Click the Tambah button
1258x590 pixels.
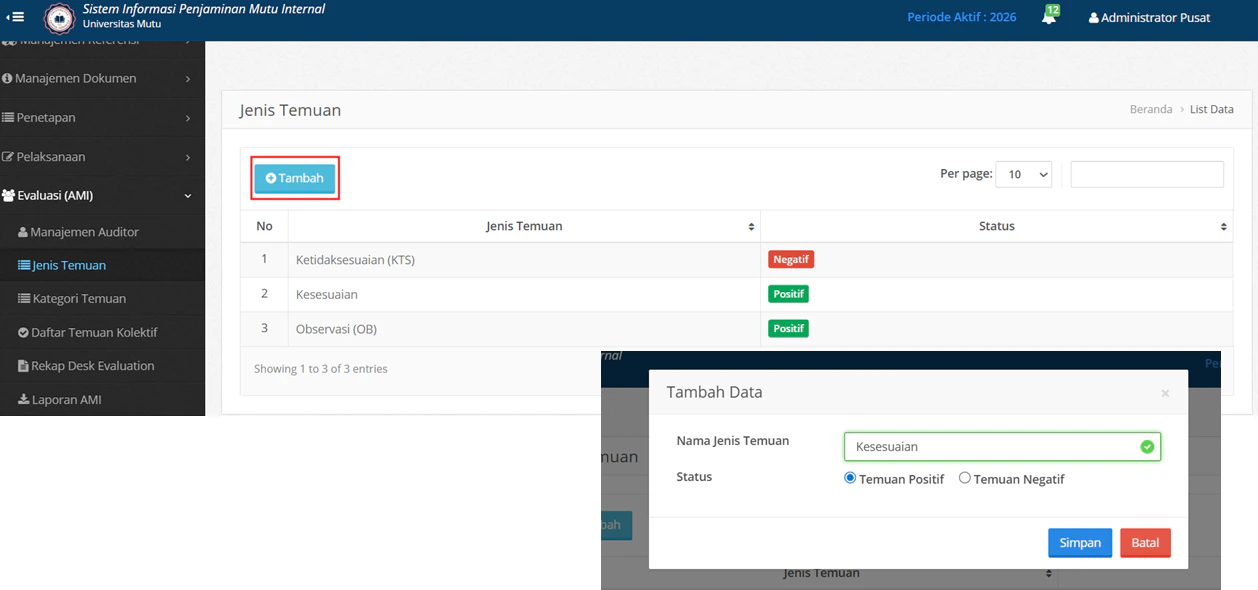pyautogui.click(x=295, y=178)
